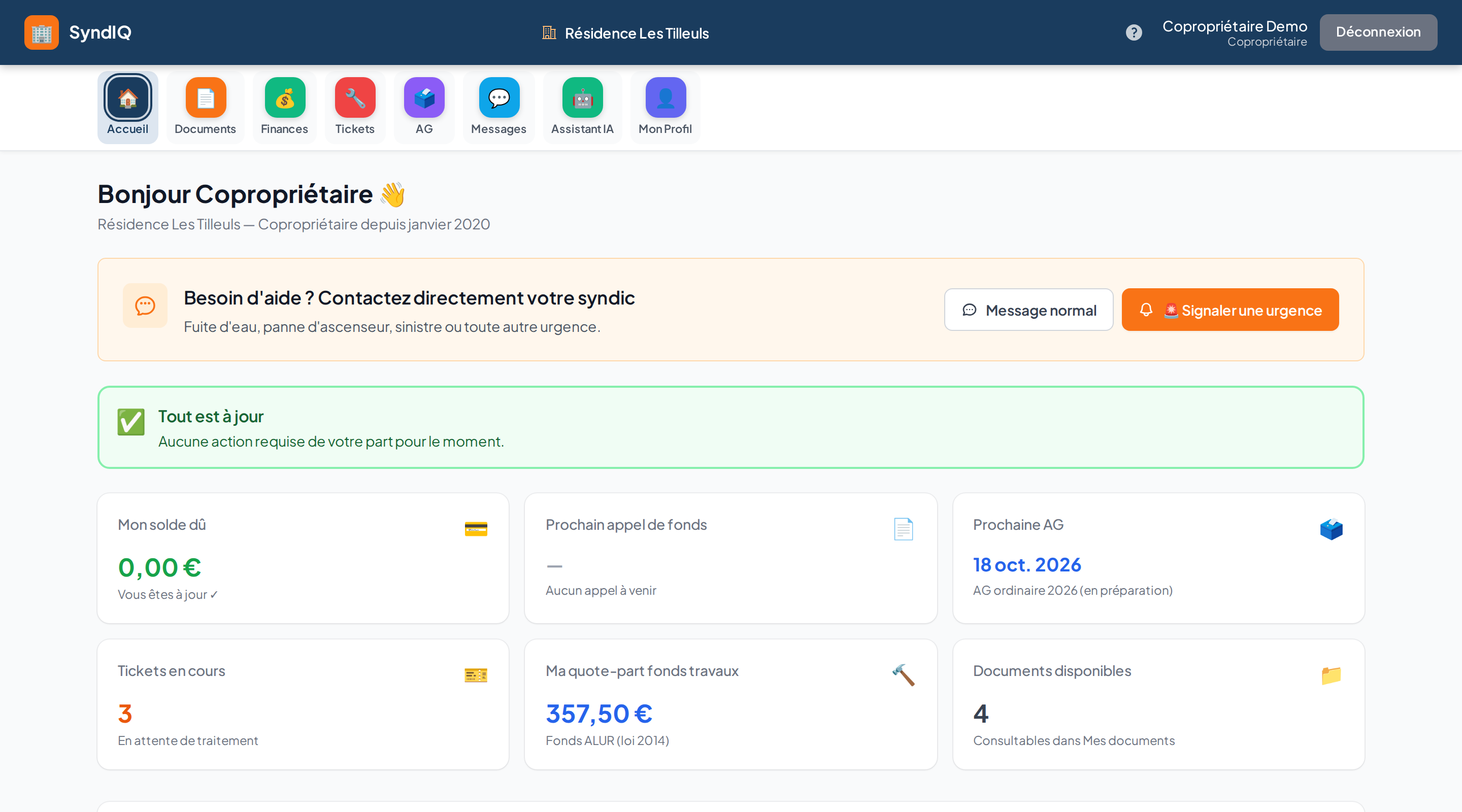Click the building icon beside Résidence Les Tilleuls

549,33
